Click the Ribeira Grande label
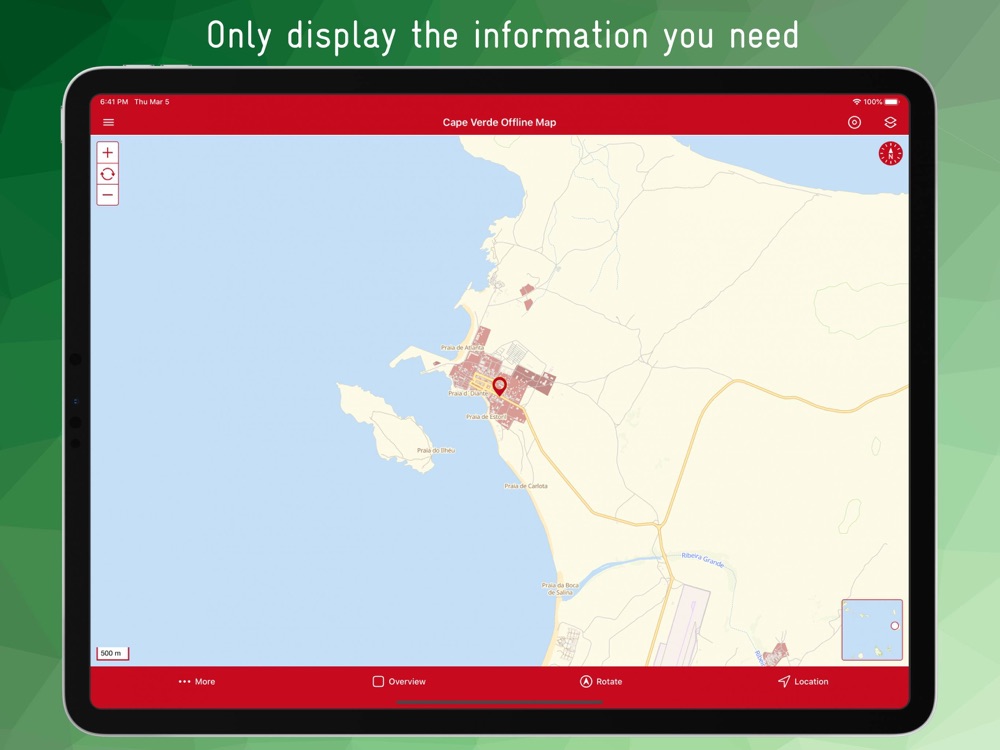 click(702, 560)
